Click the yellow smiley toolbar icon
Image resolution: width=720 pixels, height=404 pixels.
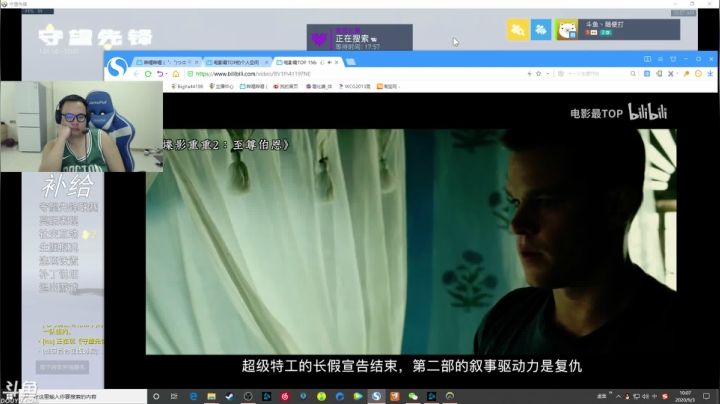tap(698, 74)
